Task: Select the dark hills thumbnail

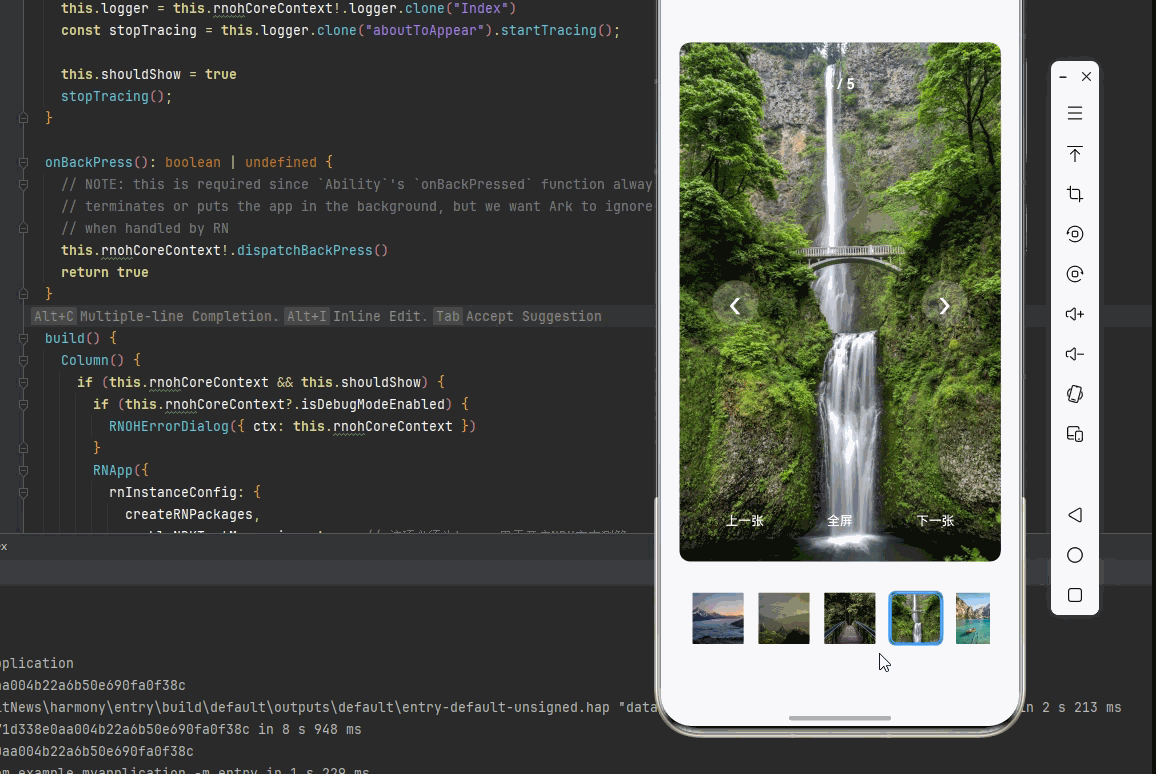Action: (x=784, y=618)
